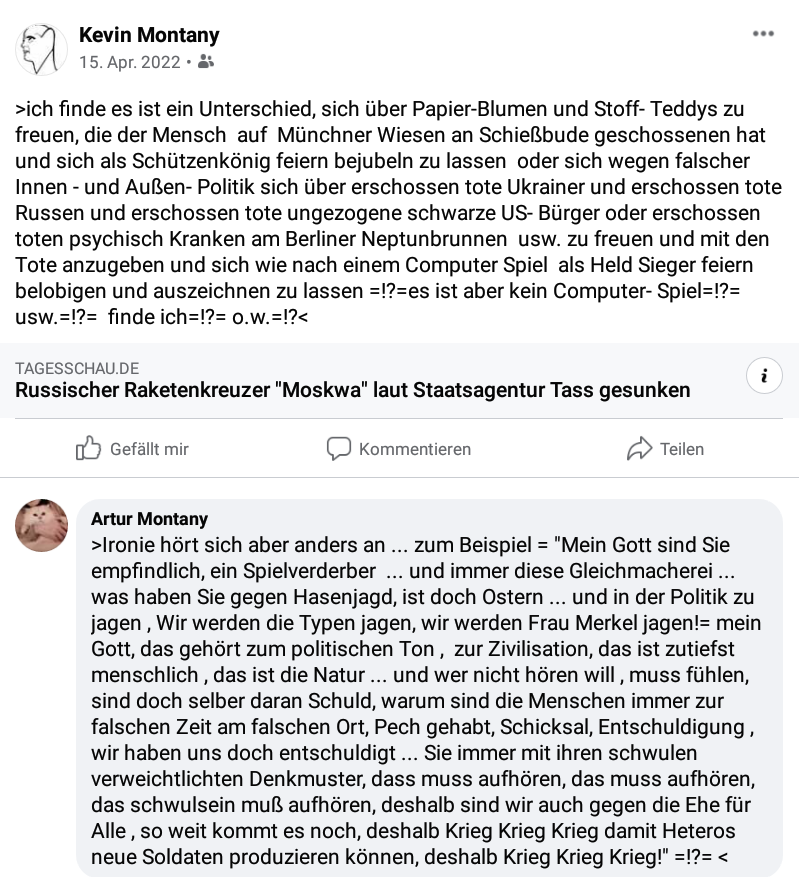Click the Teilen button label

tap(682, 449)
